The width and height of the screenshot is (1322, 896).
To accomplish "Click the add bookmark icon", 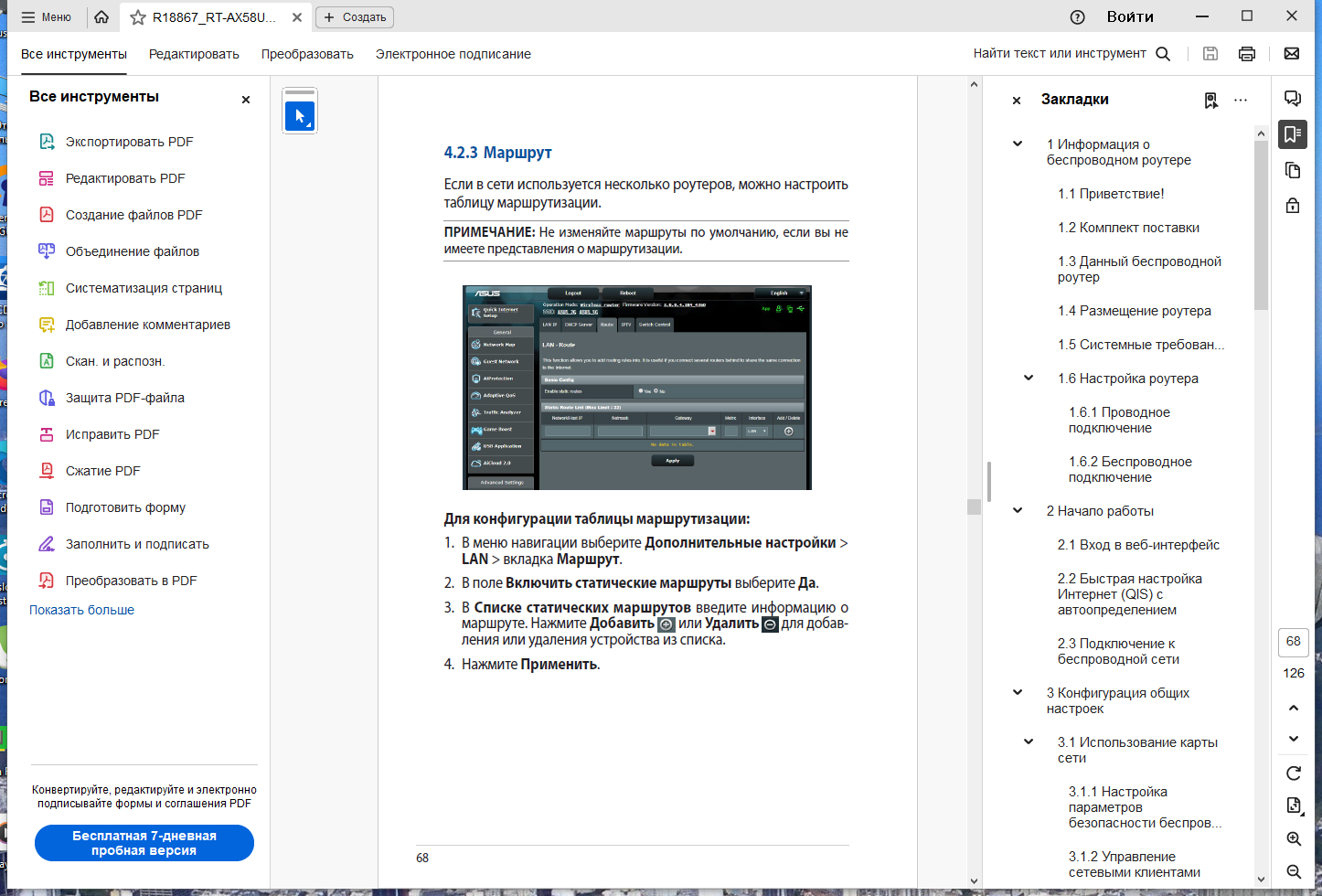I will click(x=1210, y=101).
